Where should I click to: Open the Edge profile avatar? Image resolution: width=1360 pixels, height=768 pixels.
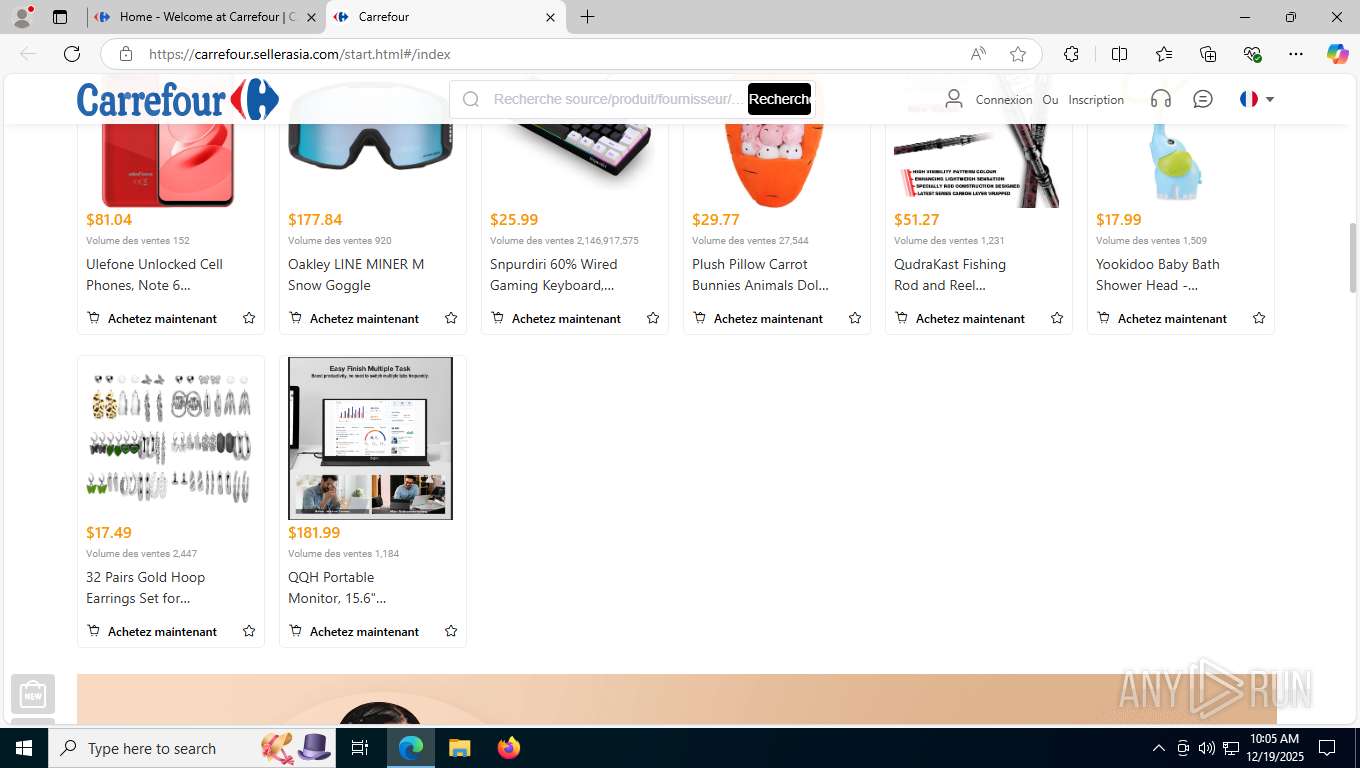coord(21,17)
